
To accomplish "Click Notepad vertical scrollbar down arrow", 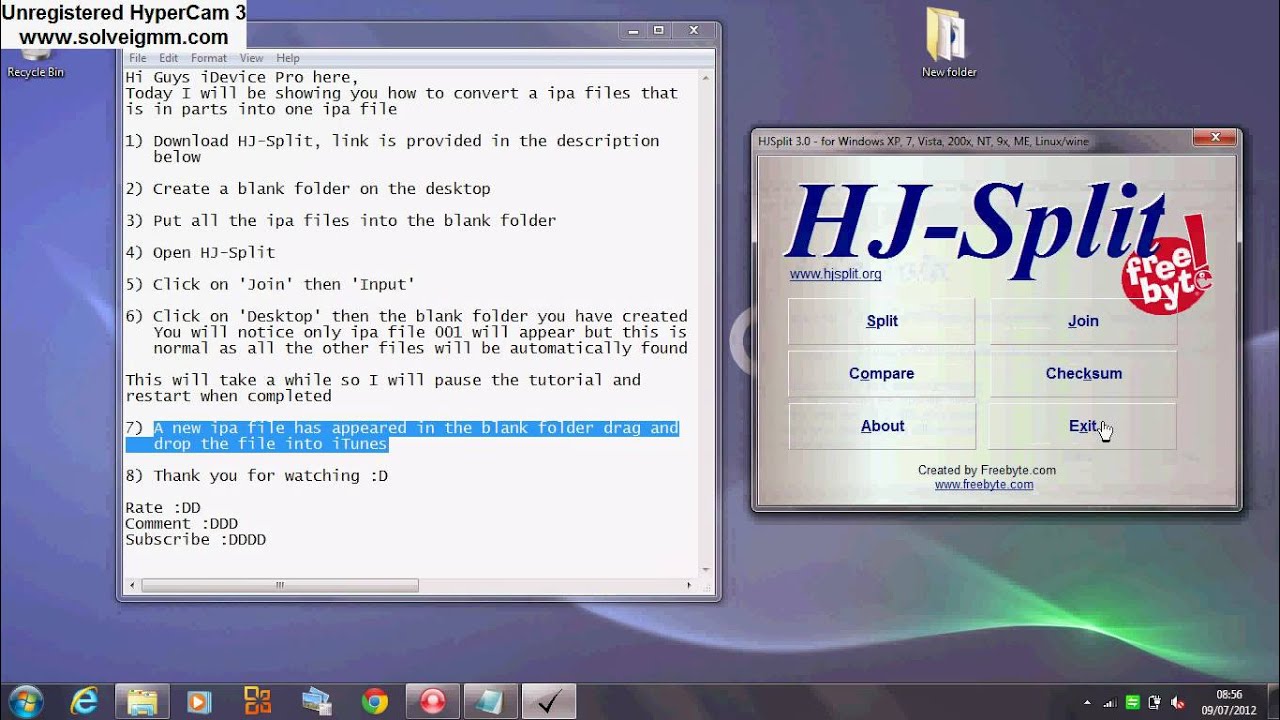I will pyautogui.click(x=706, y=569).
